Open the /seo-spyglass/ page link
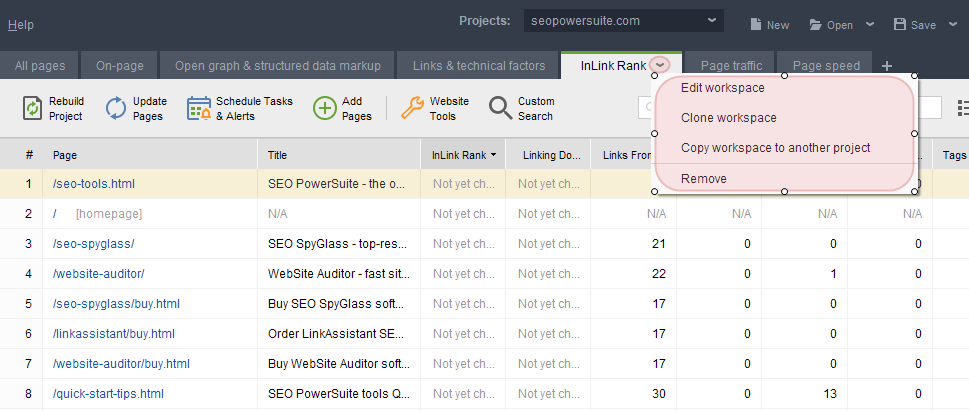Screen dimensions: 969x411 pyautogui.click(x=94, y=244)
